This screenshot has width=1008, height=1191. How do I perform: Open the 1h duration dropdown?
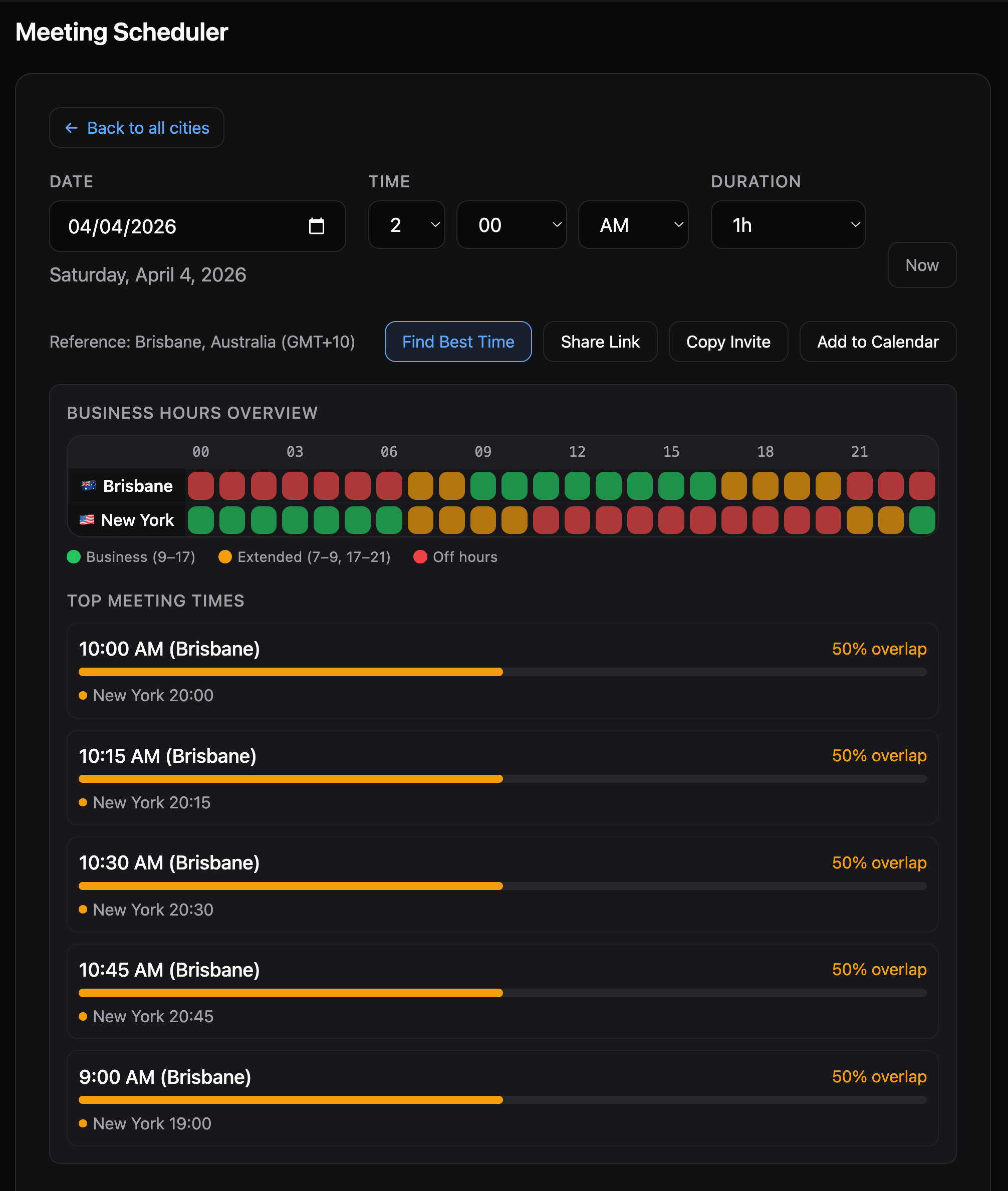tap(788, 225)
